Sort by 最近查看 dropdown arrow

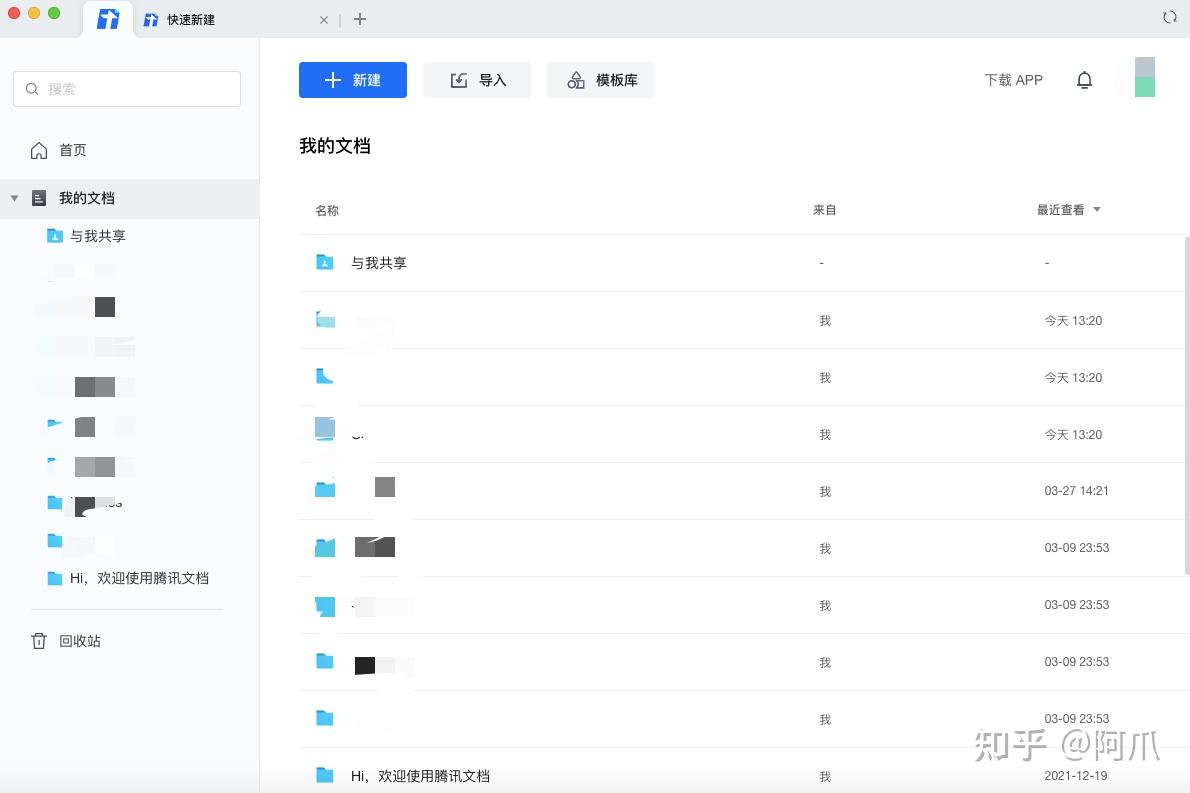(1097, 209)
